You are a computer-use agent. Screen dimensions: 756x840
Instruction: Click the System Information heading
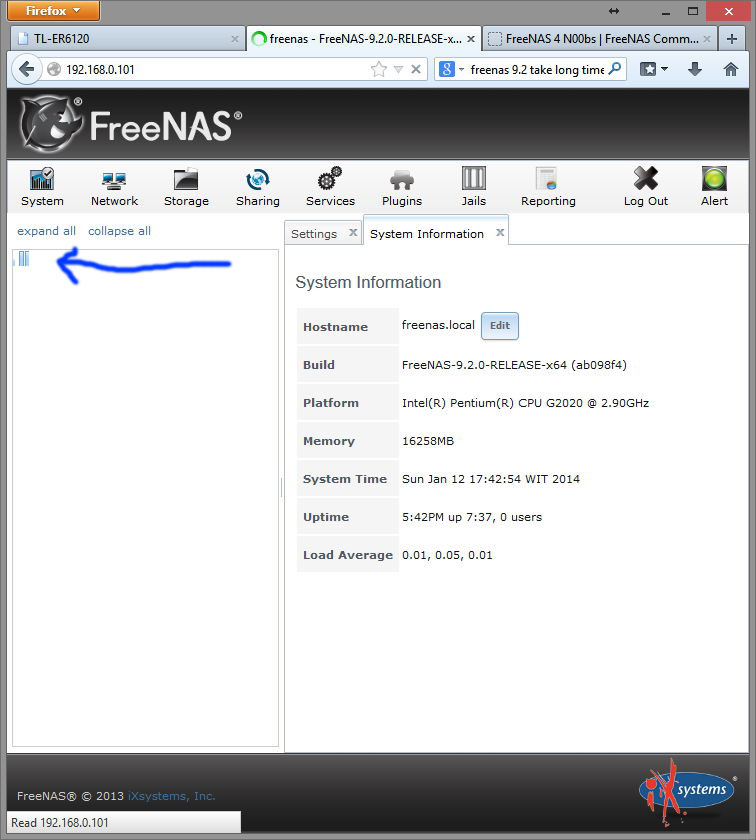point(368,282)
